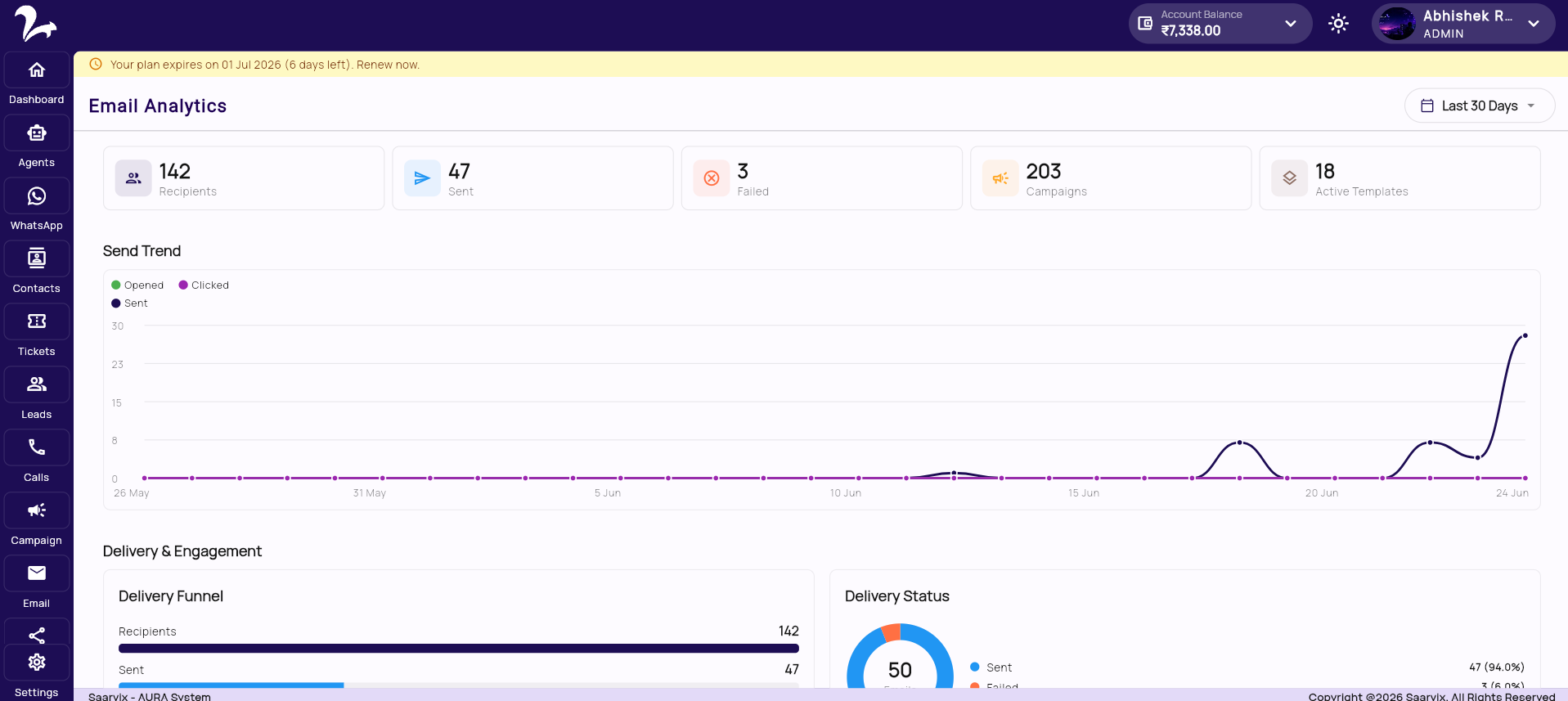
Task: Click the Delivery Status donut chart
Action: (x=900, y=656)
